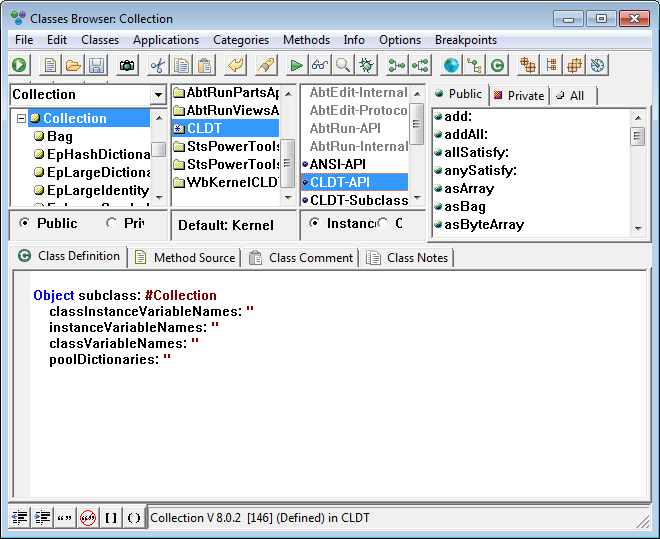The height and width of the screenshot is (539, 660).
Task: Click the parentheses icon in bottom toolbar
Action: pyautogui.click(x=133, y=517)
